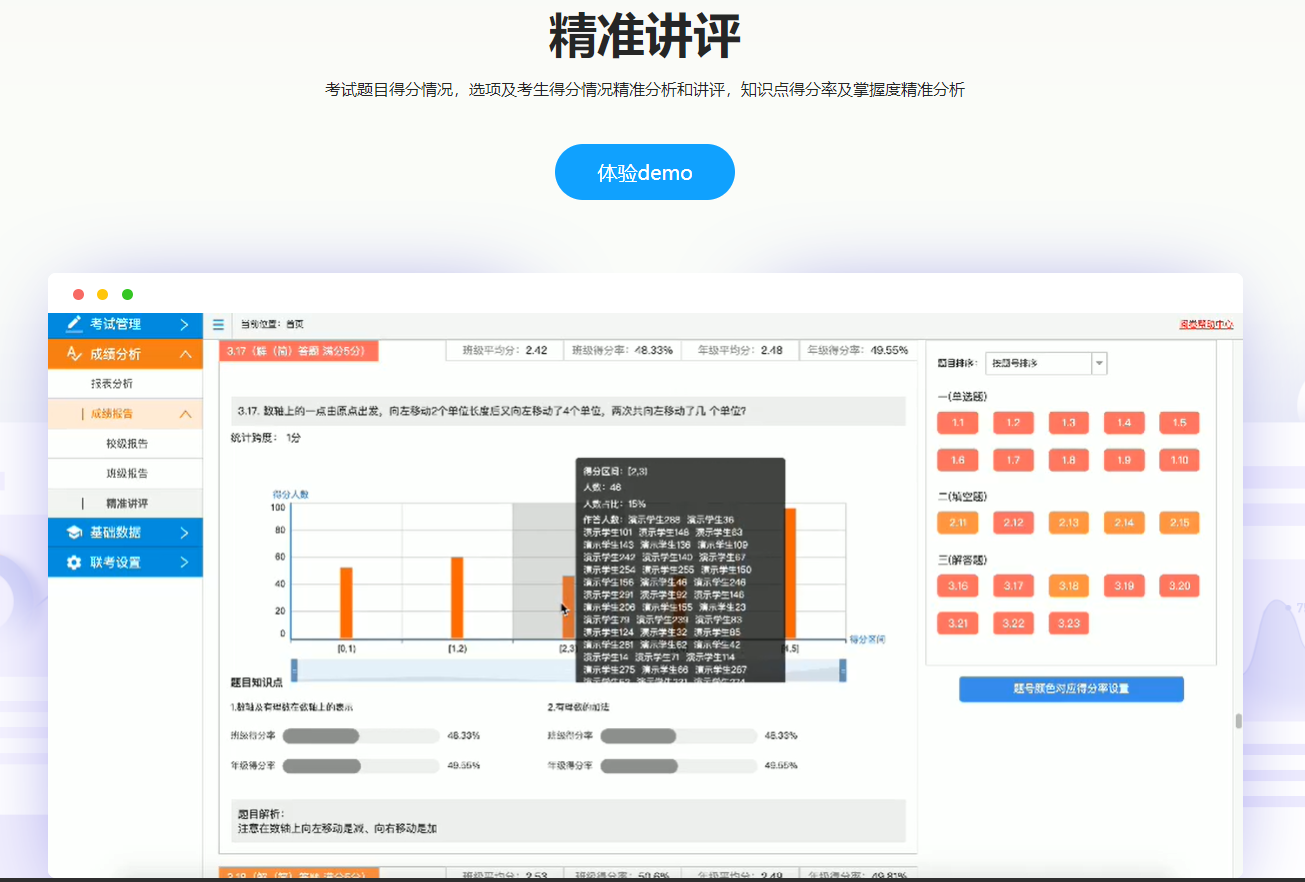This screenshot has height=882, width=1305.
Task: Select question 3.23 button
Action: pyautogui.click(x=1068, y=623)
